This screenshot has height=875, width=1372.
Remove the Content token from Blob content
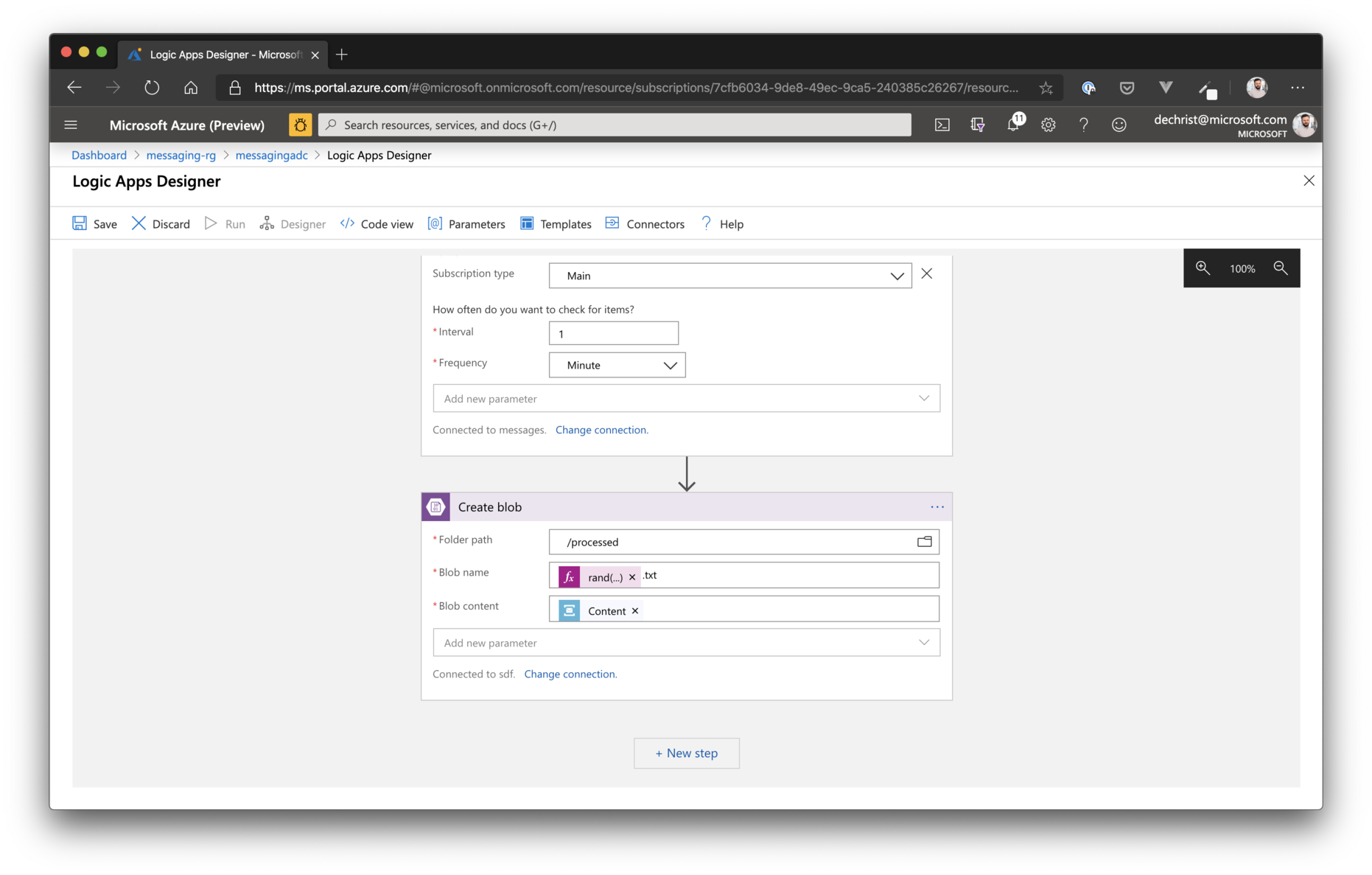635,611
